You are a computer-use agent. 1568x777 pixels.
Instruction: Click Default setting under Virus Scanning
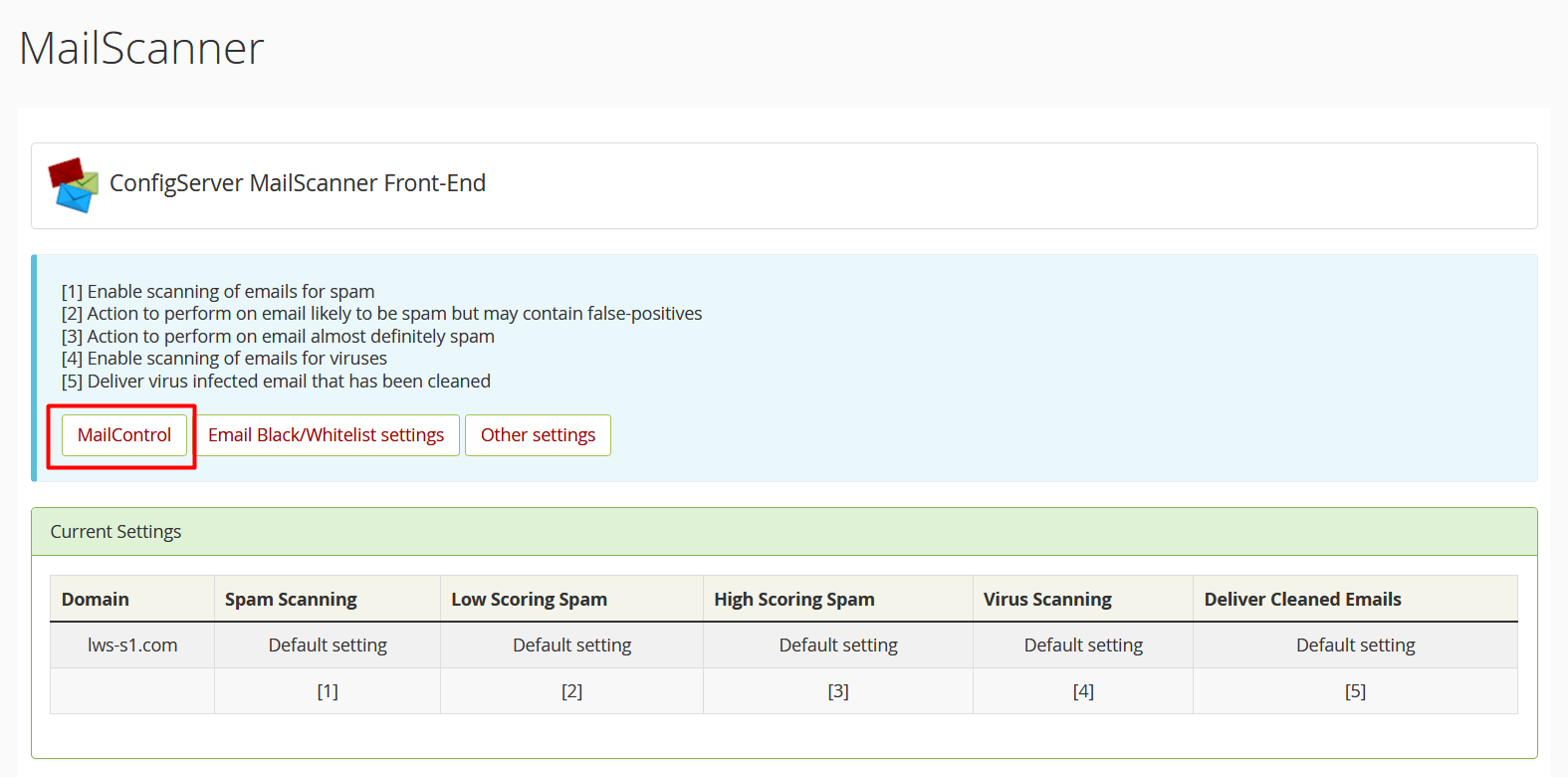click(1083, 645)
